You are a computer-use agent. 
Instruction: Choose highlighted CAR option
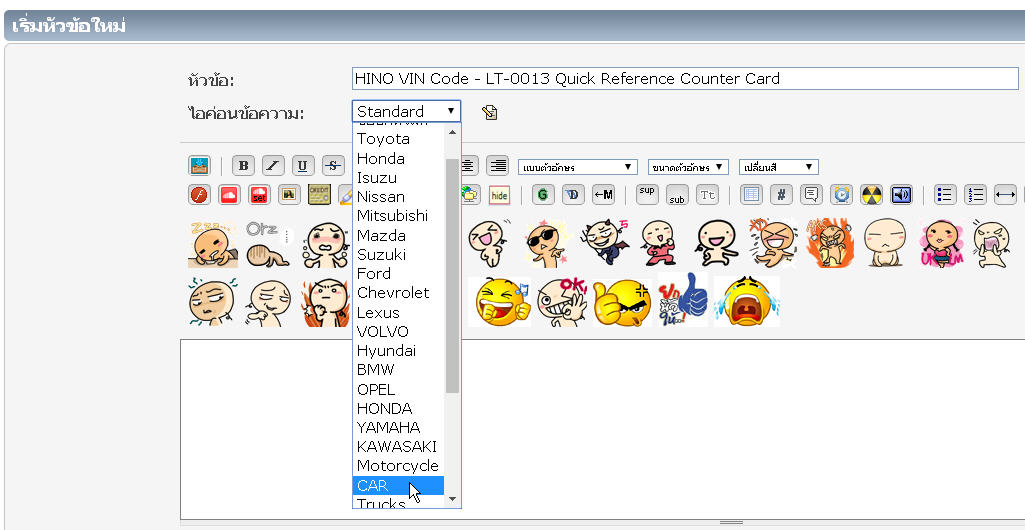(x=399, y=486)
